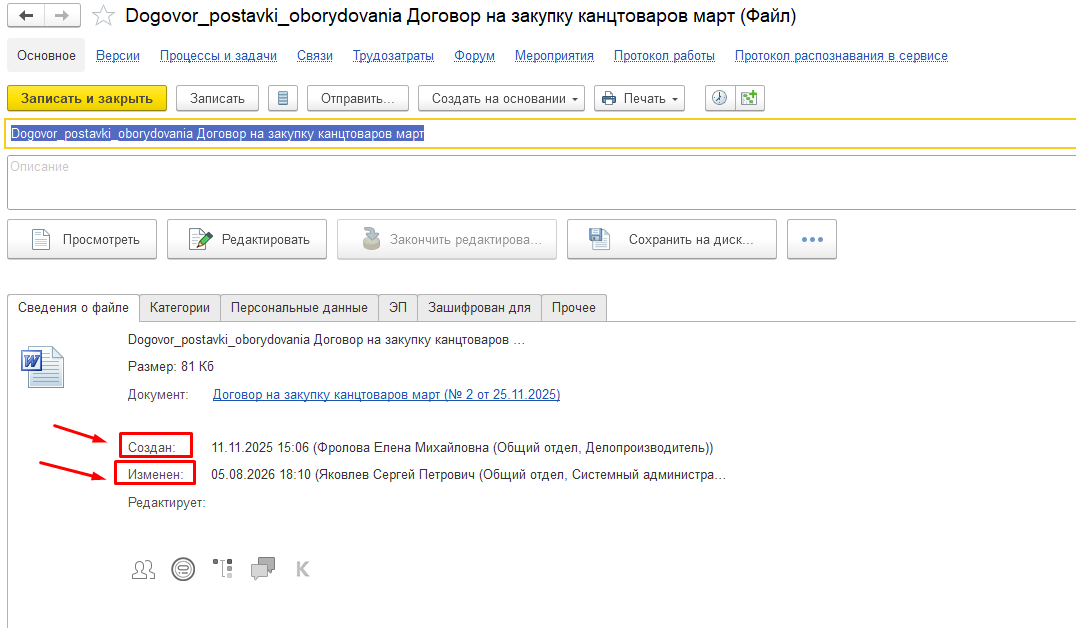Image resolution: width=1076 pixels, height=628 pixels.
Task: Click the three-dots more actions button
Action: pyautogui.click(x=812, y=240)
